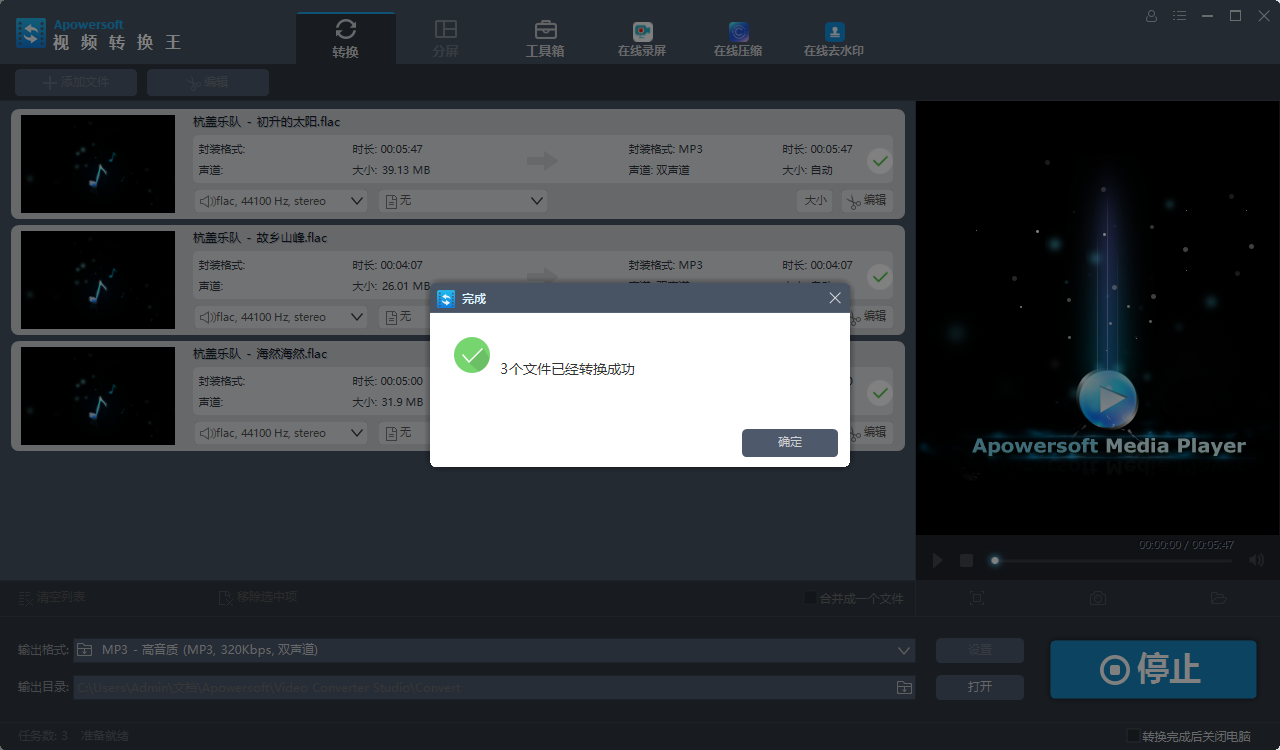Click the 添加文件 button
Screen dimensions: 1280x750
pyautogui.click(x=76, y=82)
